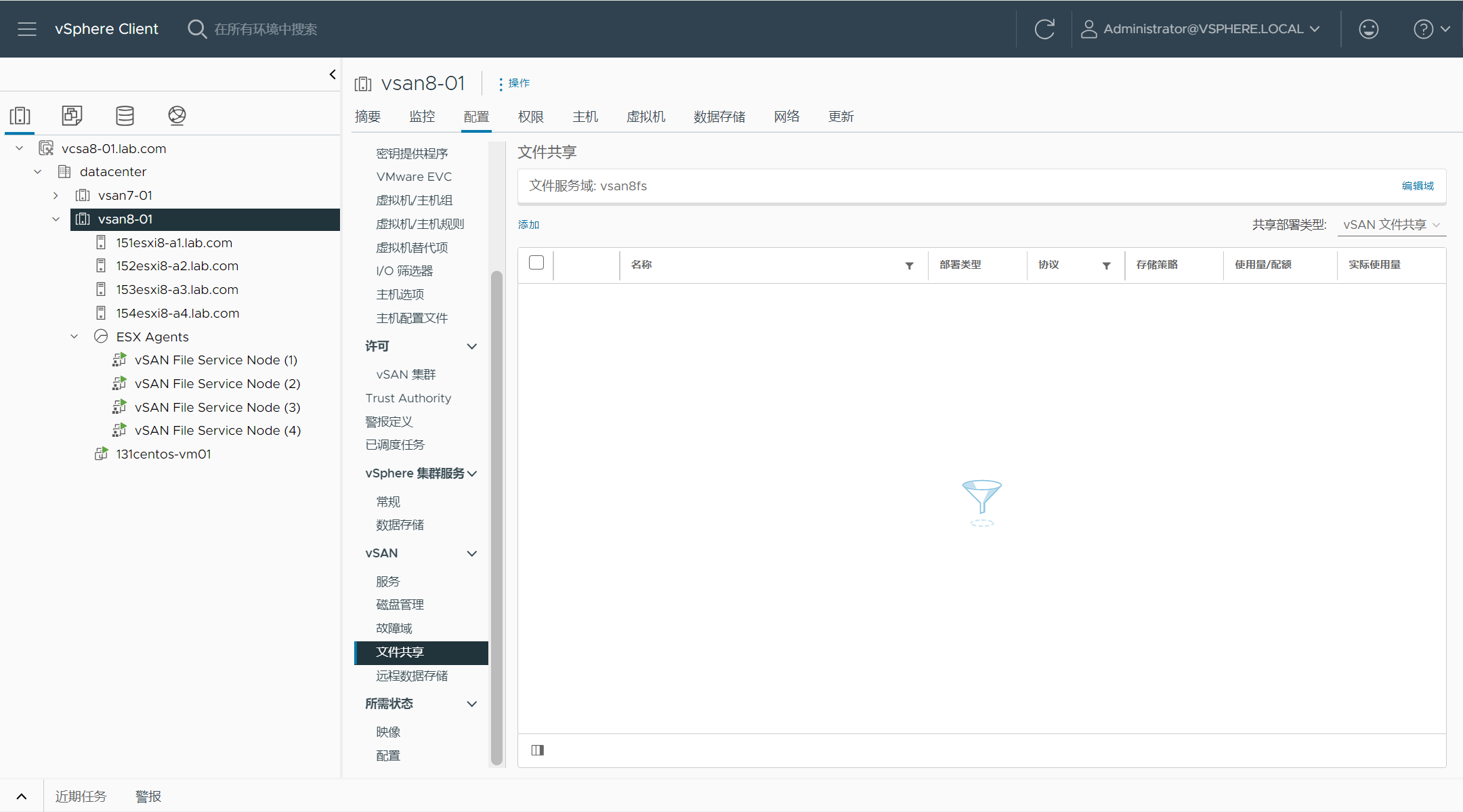
Task: Open 虚拟机/主机组 settings
Action: point(415,200)
